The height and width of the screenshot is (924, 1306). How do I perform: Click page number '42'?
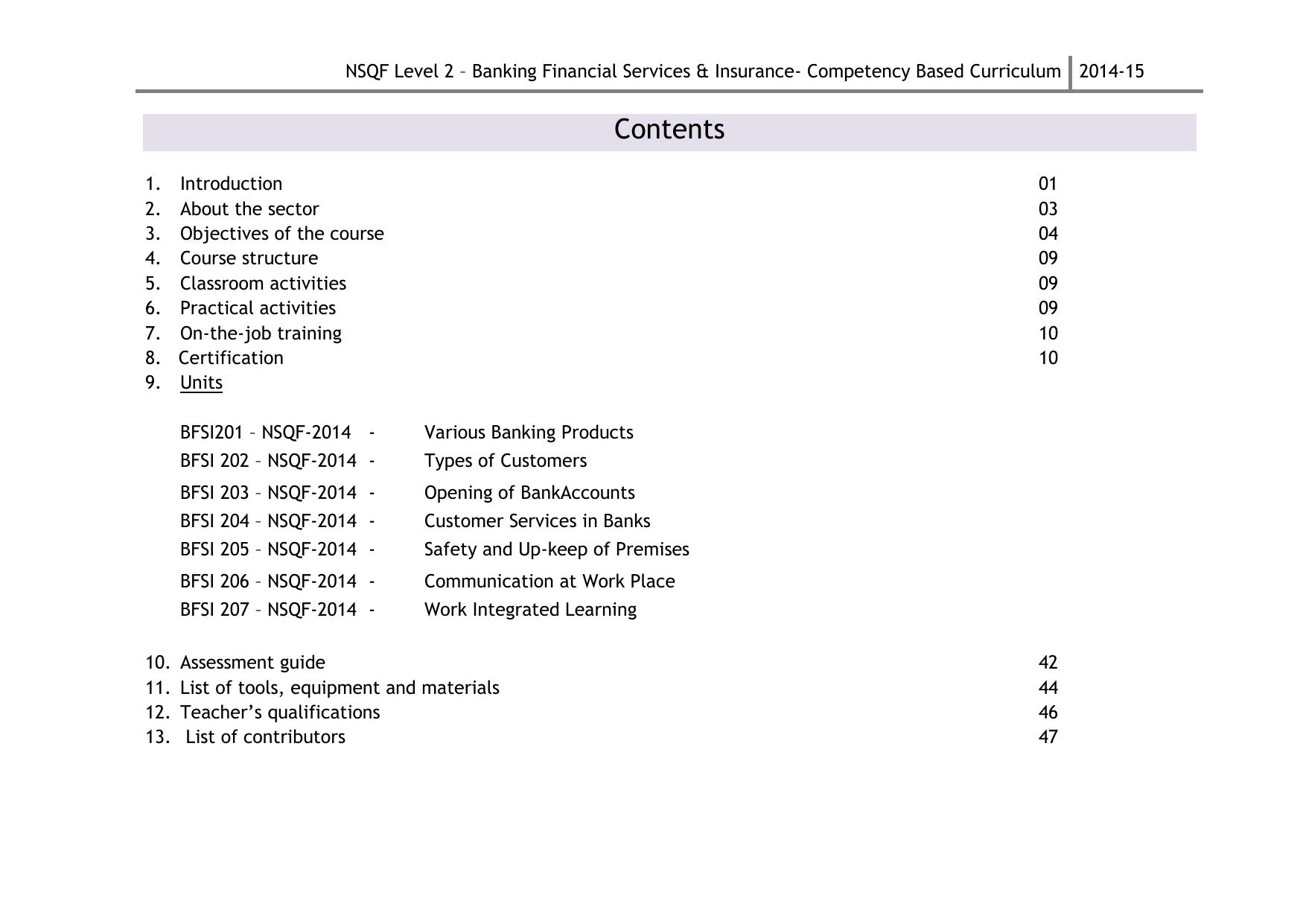(x=1048, y=663)
